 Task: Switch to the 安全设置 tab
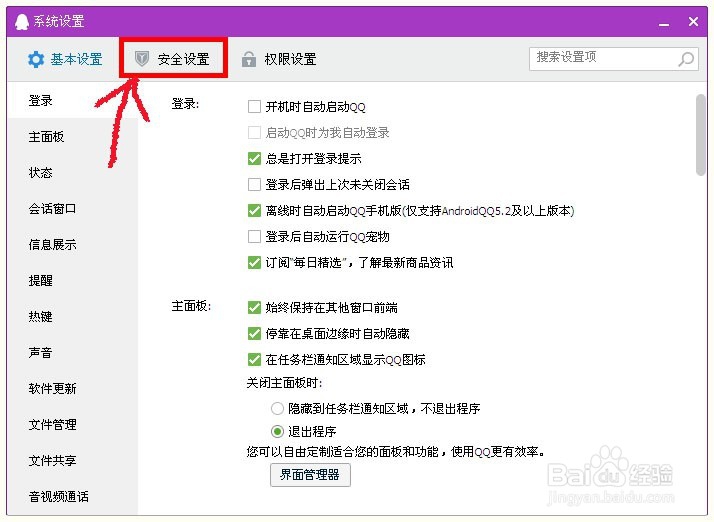173,58
